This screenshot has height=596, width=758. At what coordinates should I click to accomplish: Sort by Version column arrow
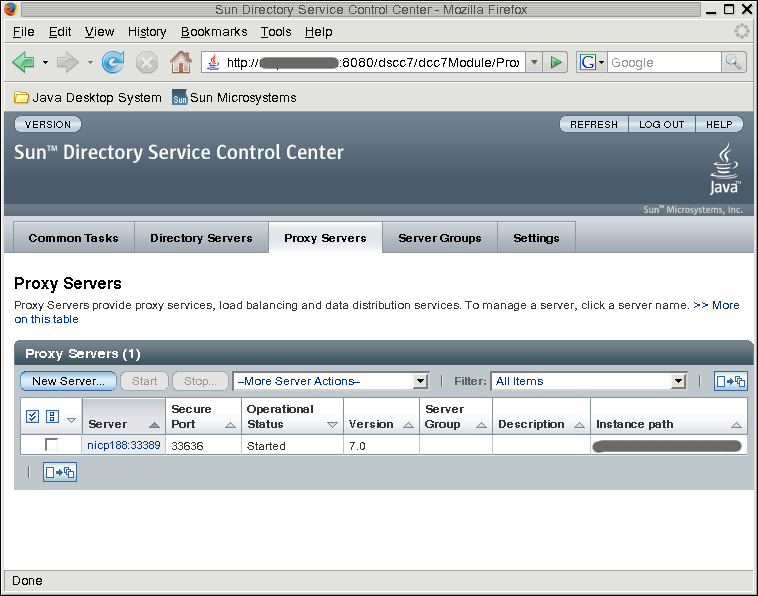point(408,425)
